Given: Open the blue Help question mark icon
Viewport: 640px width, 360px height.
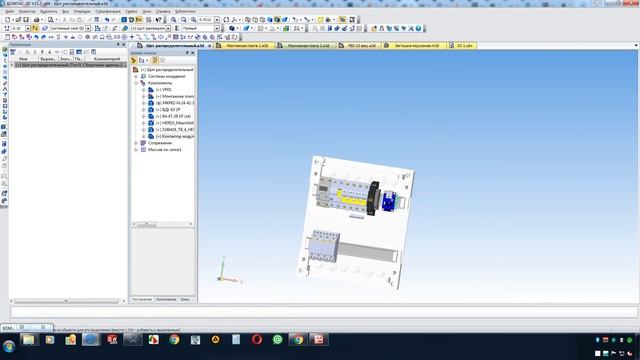Looking at the screenshot, I should tap(418, 29).
